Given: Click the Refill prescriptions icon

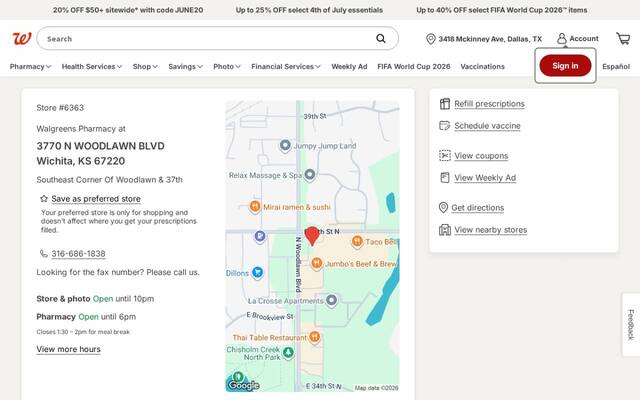Looking at the screenshot, I should (444, 104).
